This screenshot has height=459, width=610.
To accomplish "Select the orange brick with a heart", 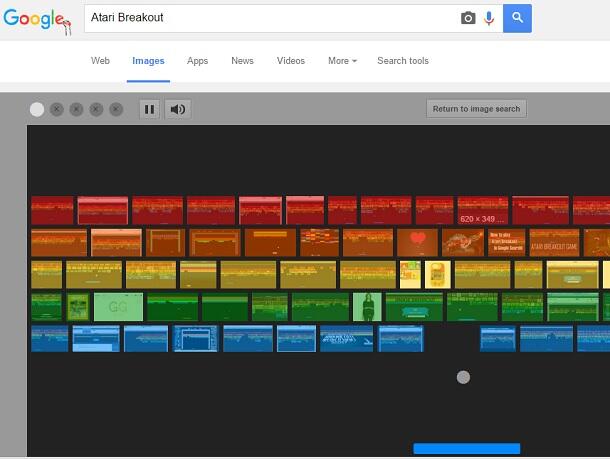I will coord(417,242).
